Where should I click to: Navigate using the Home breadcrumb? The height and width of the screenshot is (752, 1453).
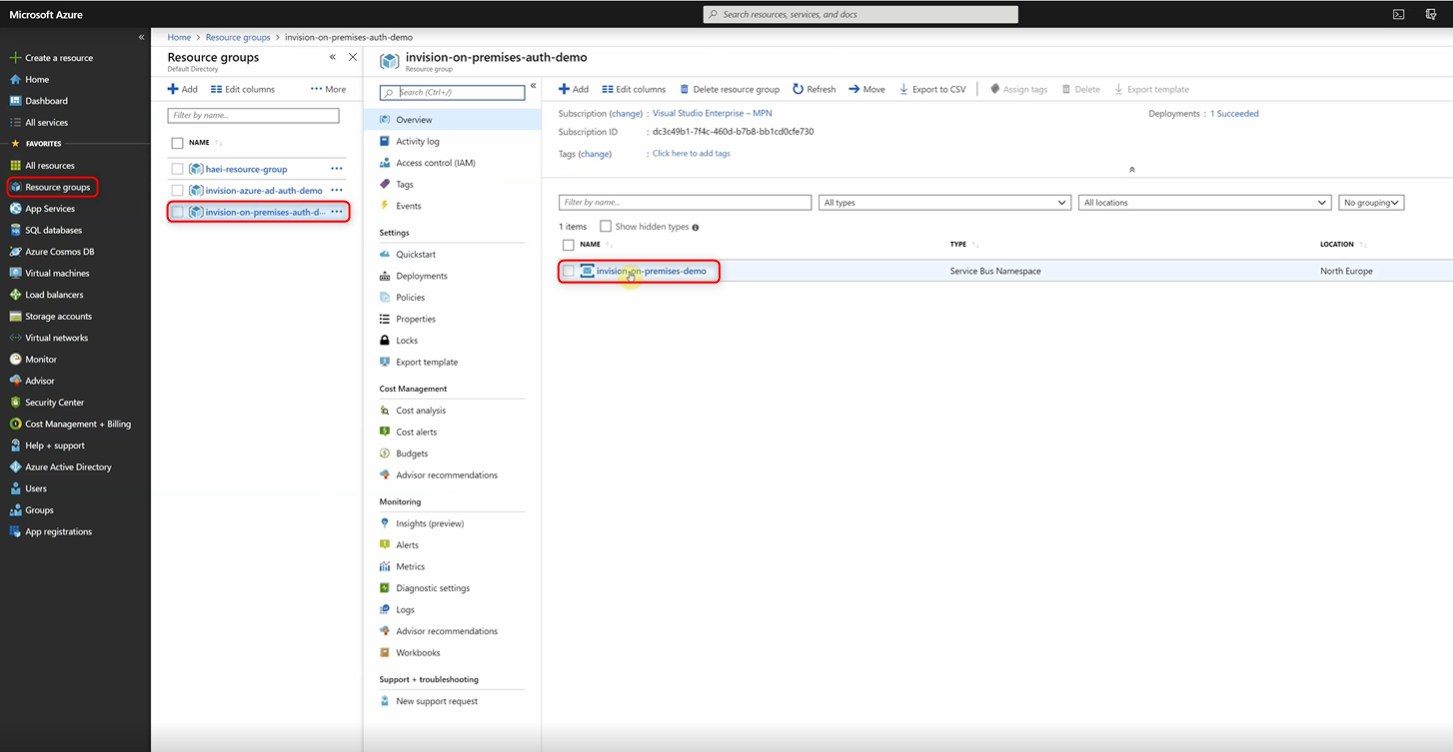tap(179, 37)
